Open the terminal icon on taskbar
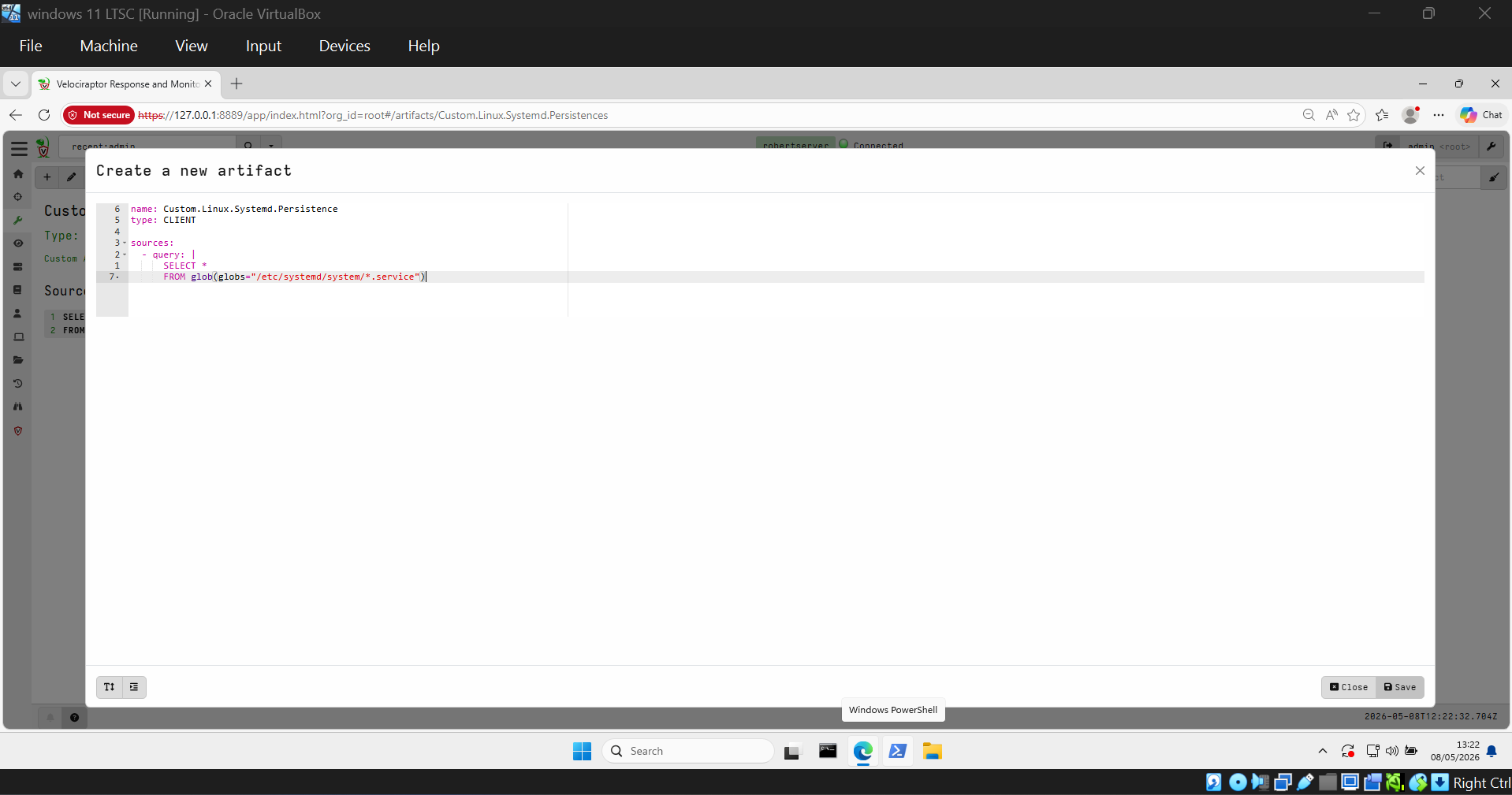 [x=828, y=751]
